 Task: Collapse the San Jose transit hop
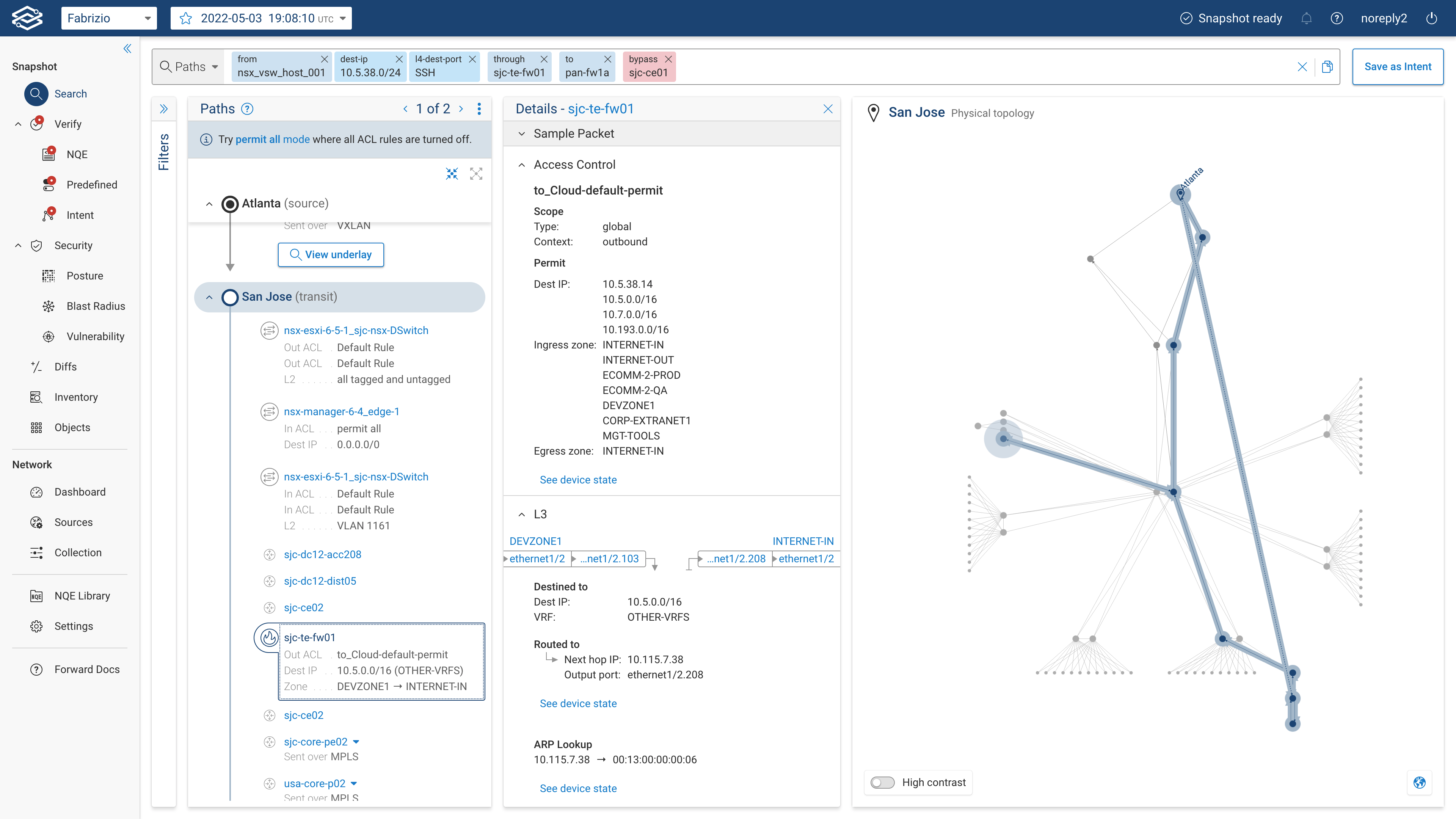tap(209, 297)
